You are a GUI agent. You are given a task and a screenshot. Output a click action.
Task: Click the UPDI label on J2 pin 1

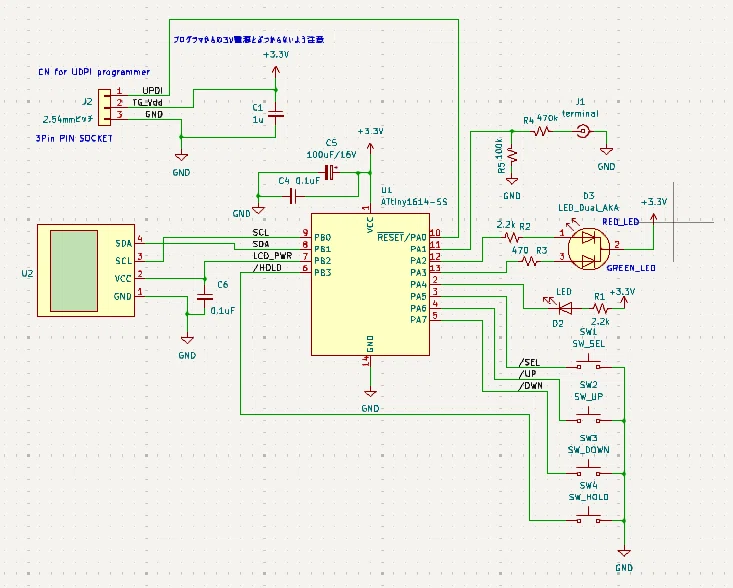[x=152, y=91]
